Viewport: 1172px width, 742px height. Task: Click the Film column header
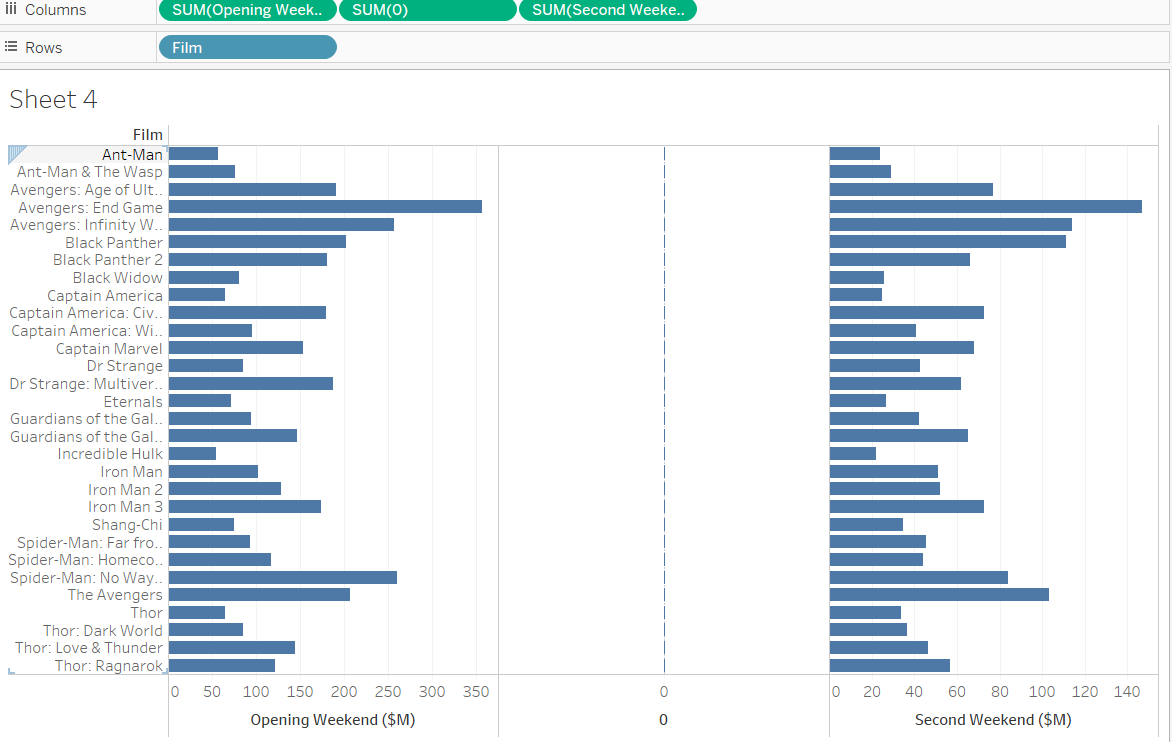click(x=148, y=135)
